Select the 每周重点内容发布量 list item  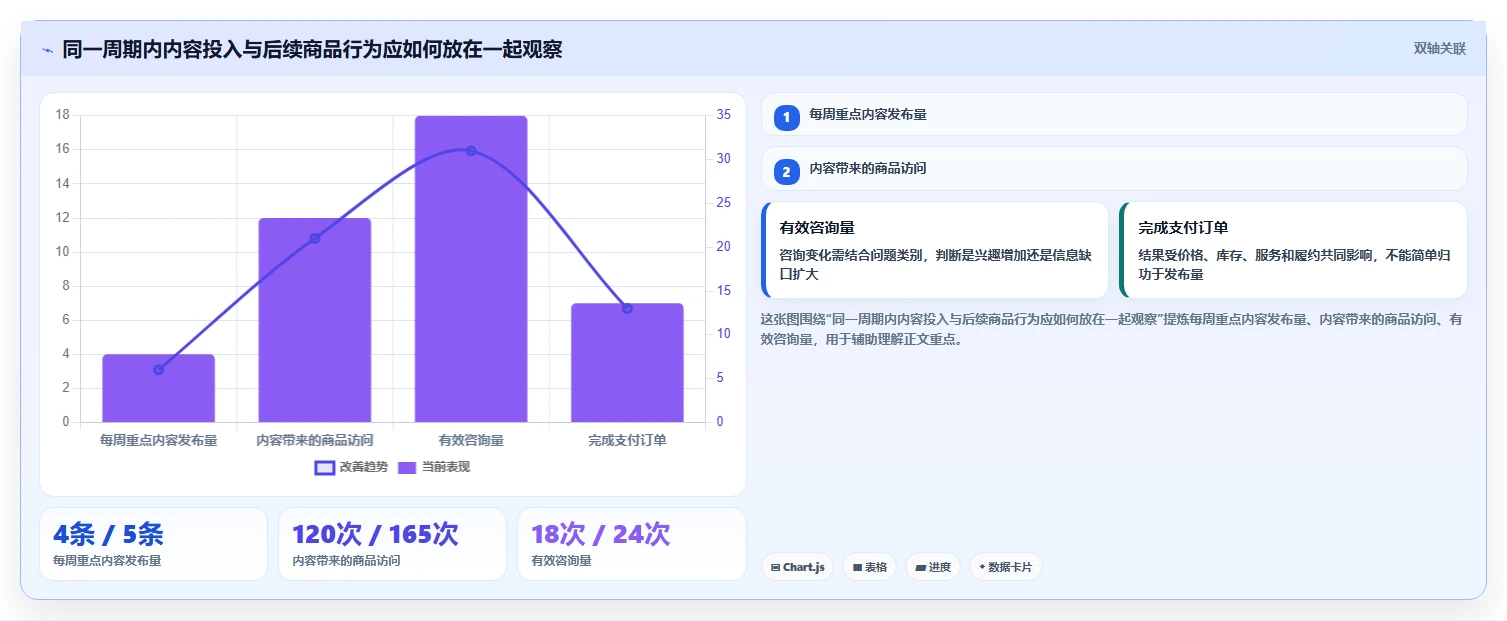1114,114
